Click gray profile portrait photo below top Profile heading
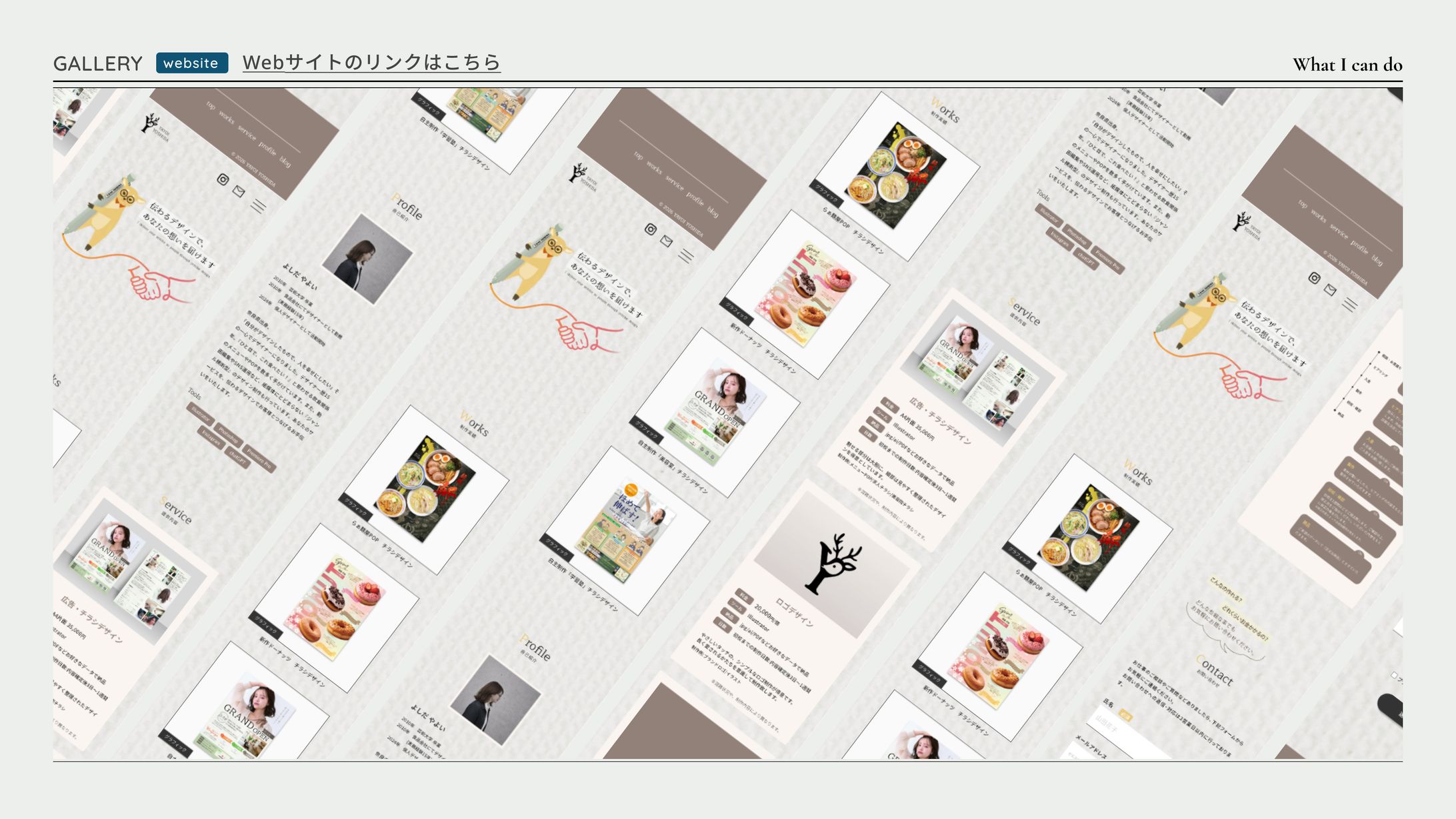The image size is (1456, 819). 367,259
